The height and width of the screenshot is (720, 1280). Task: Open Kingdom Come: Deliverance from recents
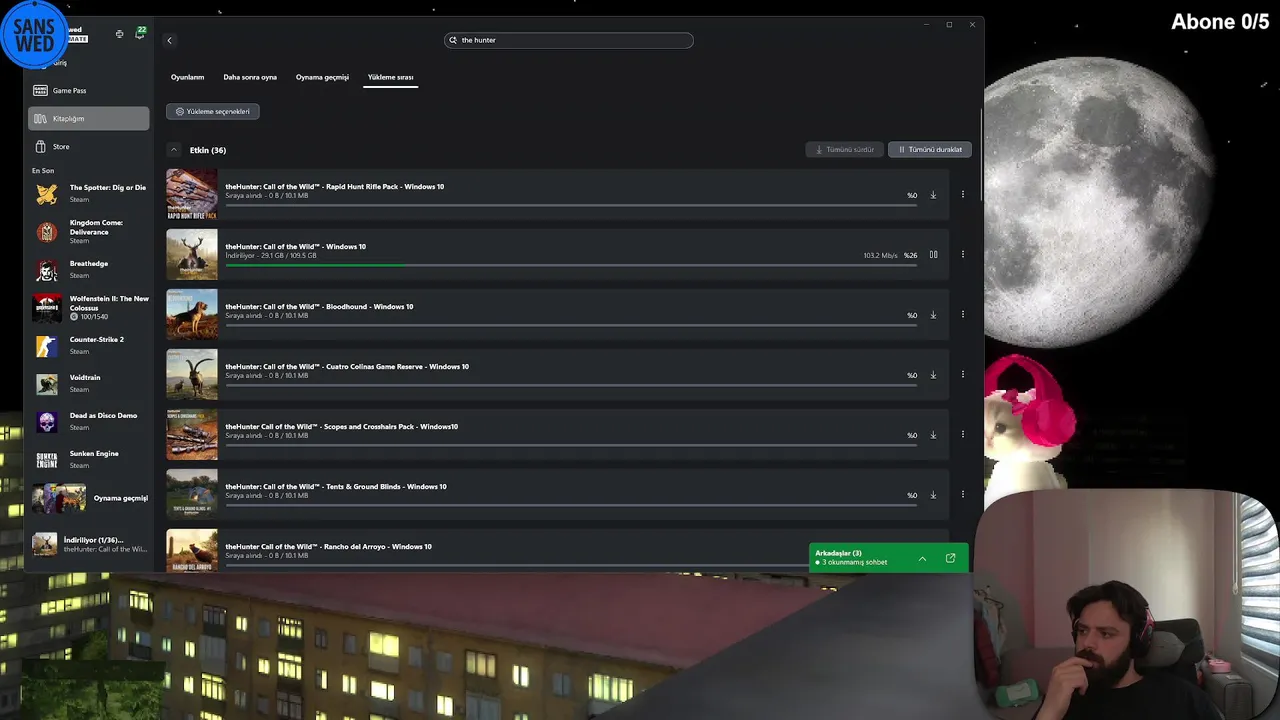click(90, 232)
